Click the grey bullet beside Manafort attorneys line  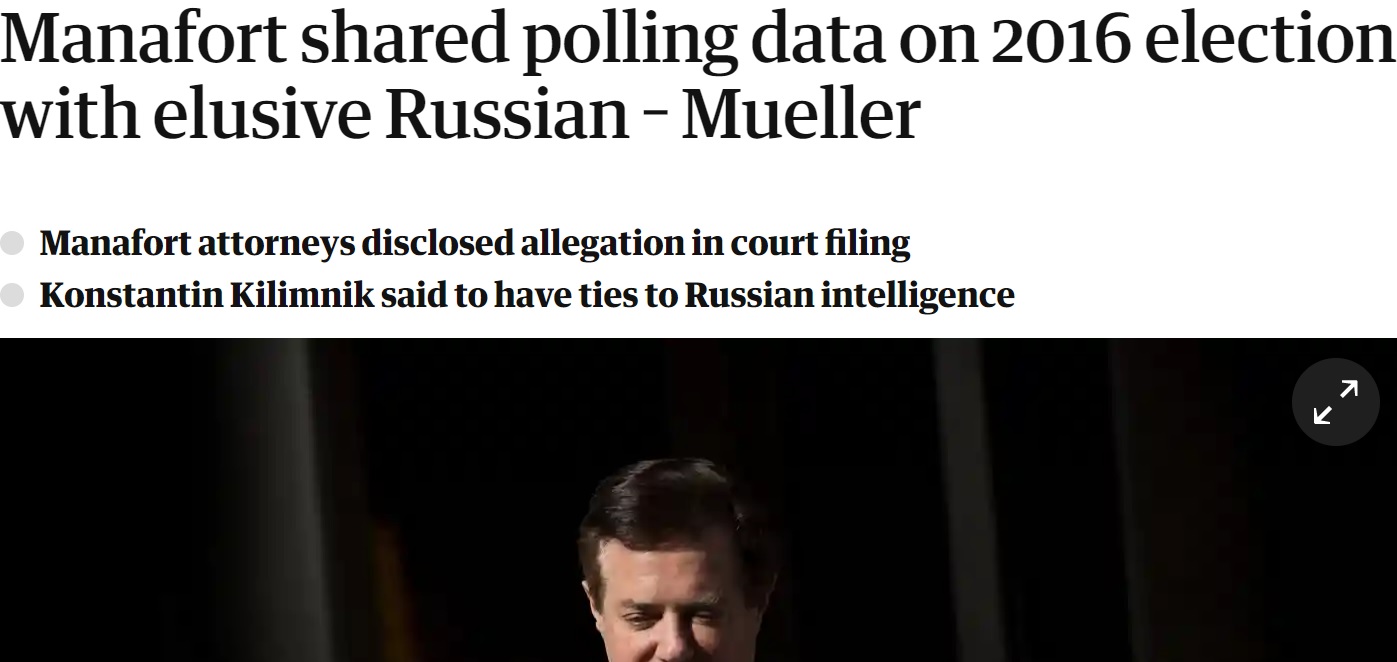click(x=12, y=243)
